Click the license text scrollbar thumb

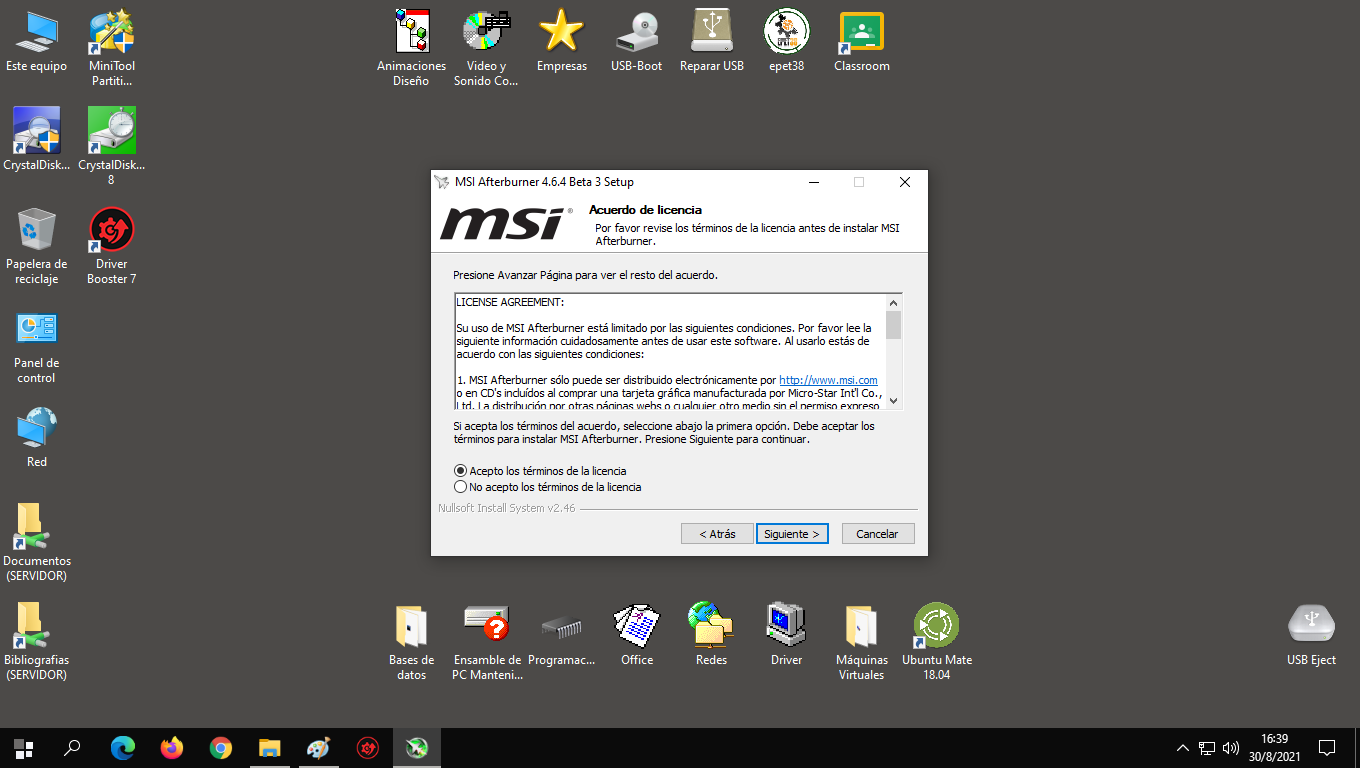point(894,325)
